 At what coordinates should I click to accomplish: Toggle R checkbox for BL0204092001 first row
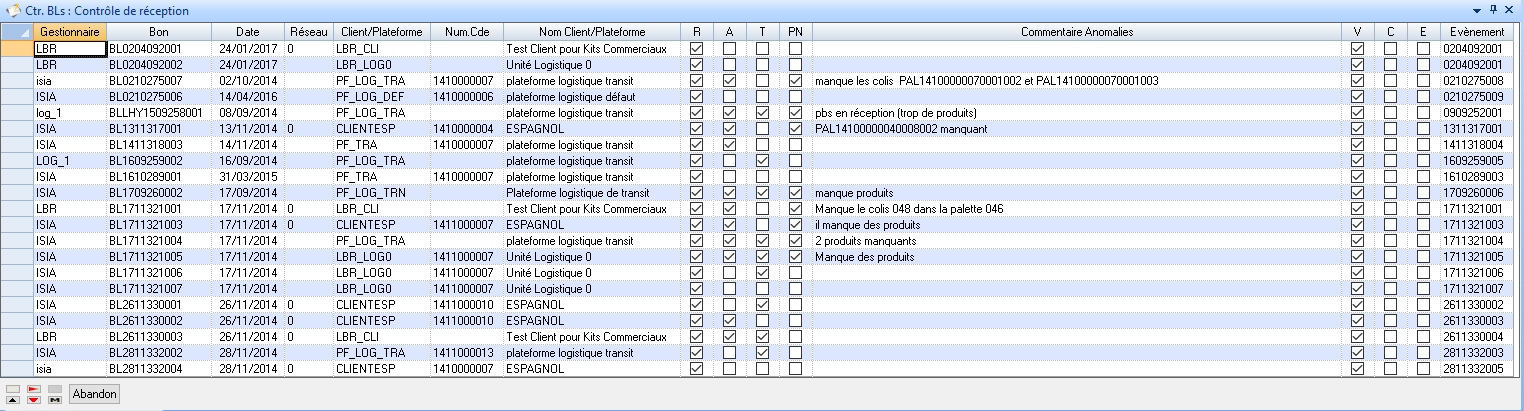(697, 48)
